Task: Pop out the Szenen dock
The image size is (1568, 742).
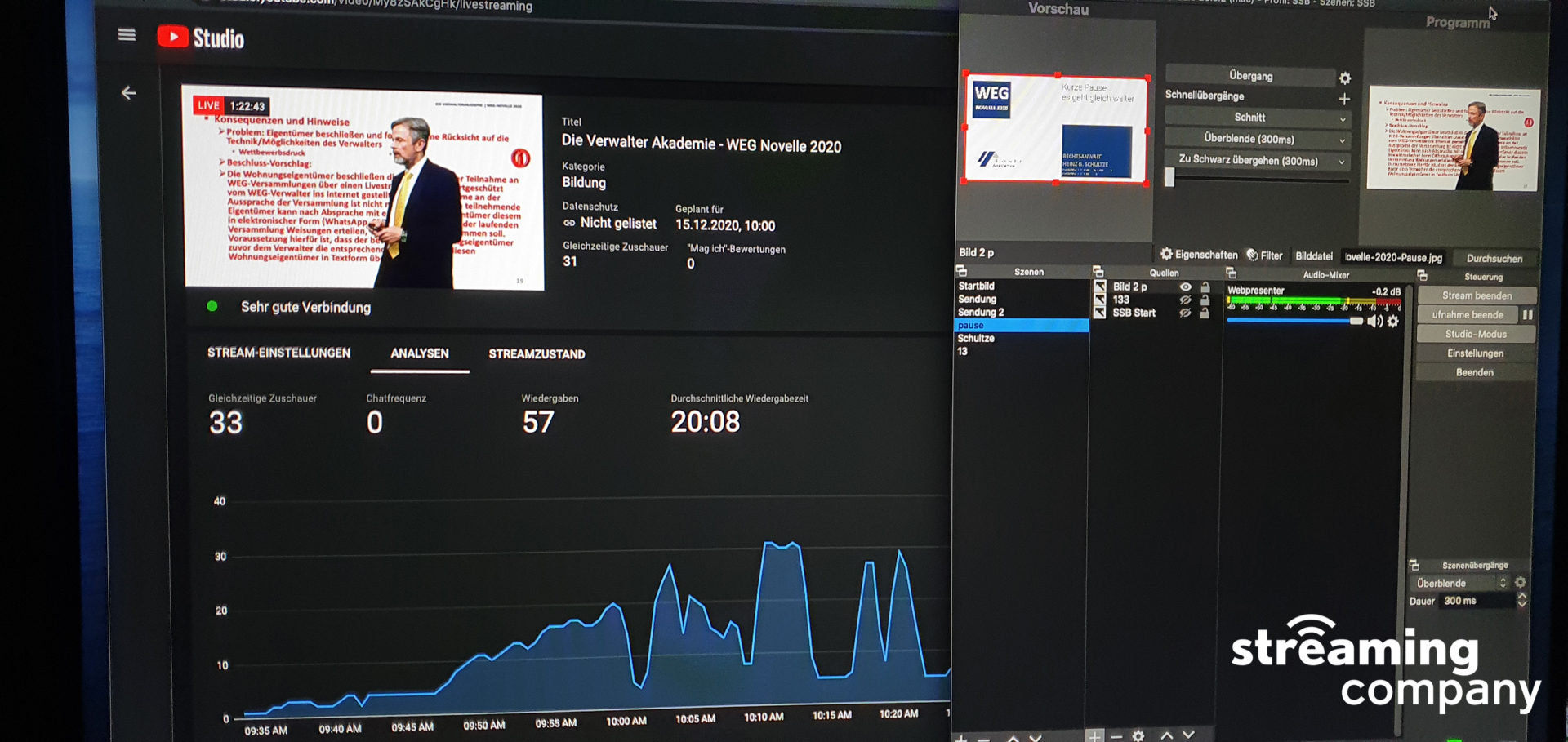Action: tap(961, 271)
